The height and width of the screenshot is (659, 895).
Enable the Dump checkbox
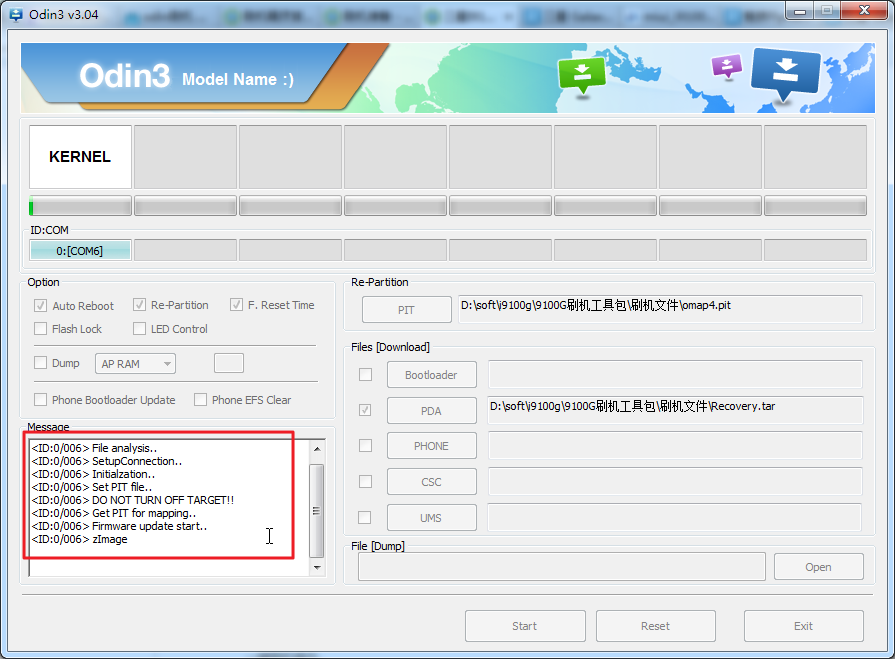[x=40, y=363]
